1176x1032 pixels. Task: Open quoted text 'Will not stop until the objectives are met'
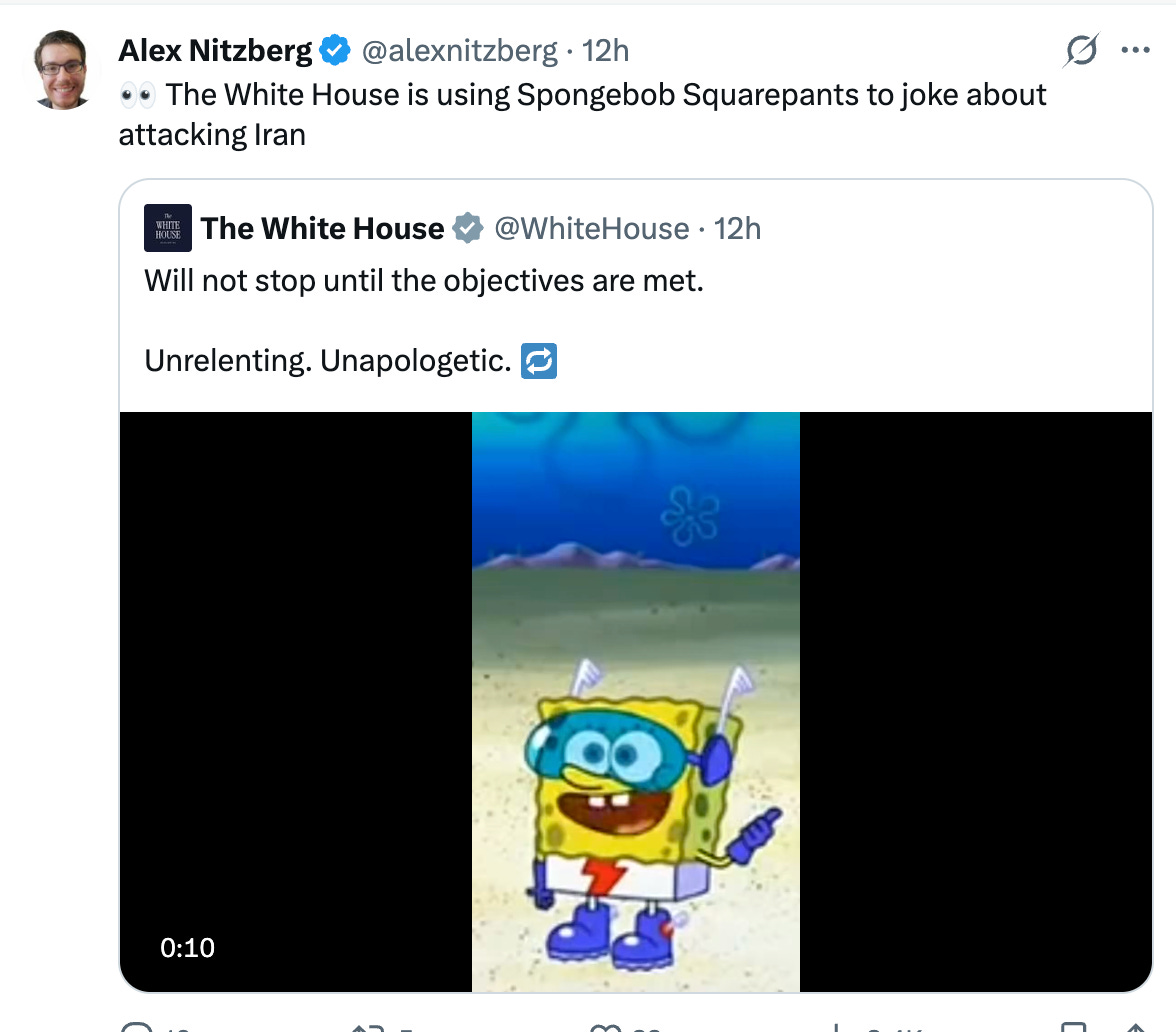(x=424, y=281)
